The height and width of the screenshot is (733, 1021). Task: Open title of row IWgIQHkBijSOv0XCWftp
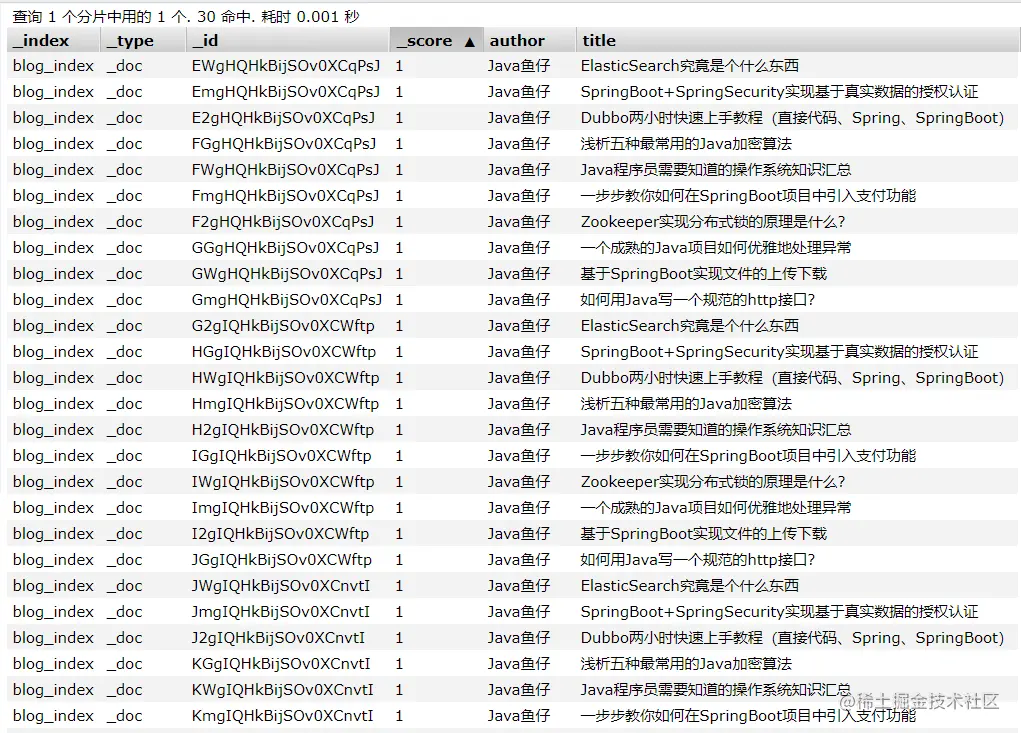[x=713, y=482]
